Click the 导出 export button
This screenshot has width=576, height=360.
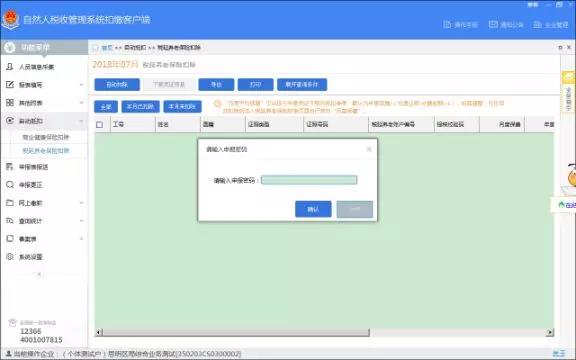click(216, 84)
